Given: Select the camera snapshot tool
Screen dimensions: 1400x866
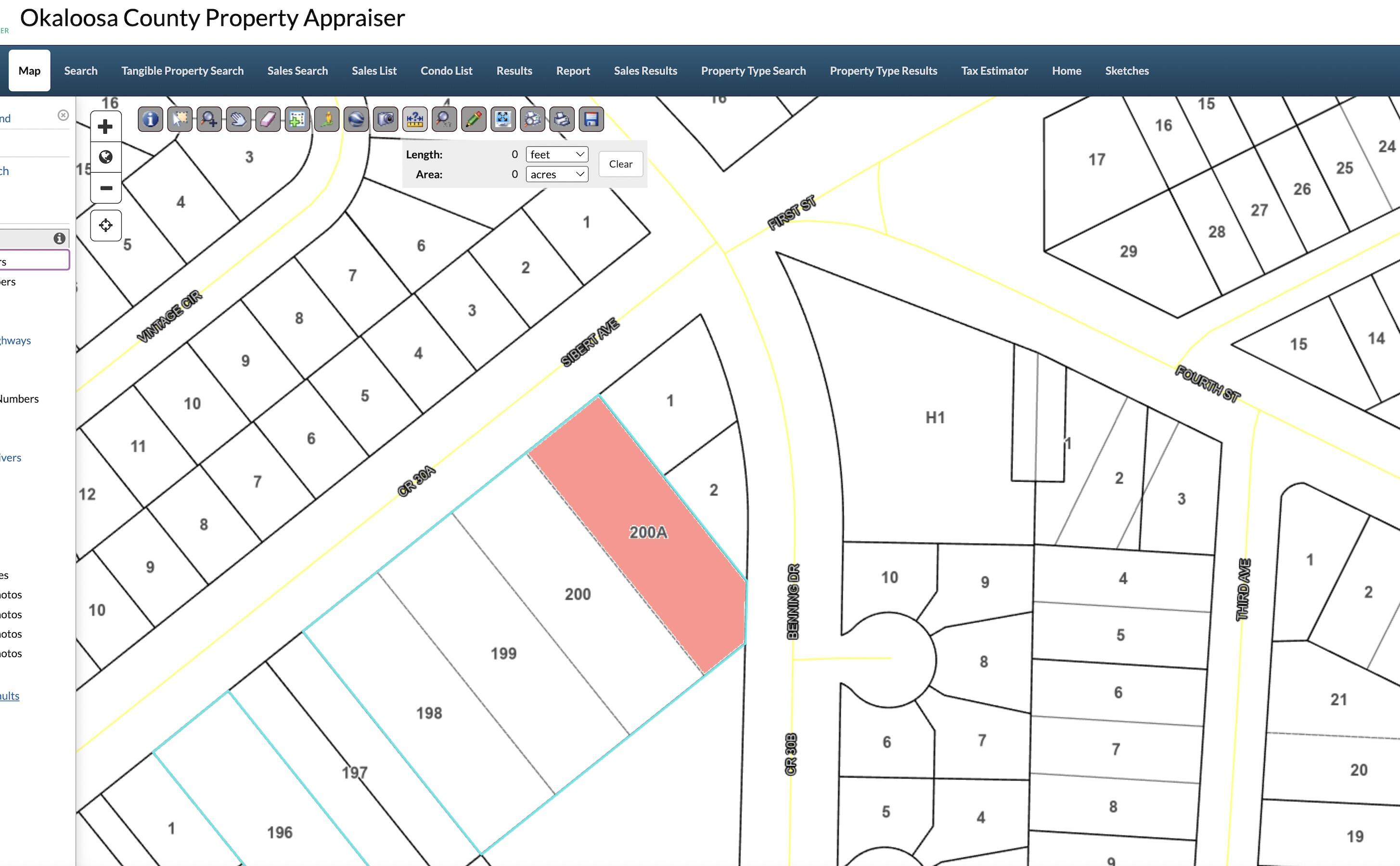Looking at the screenshot, I should click(x=385, y=119).
